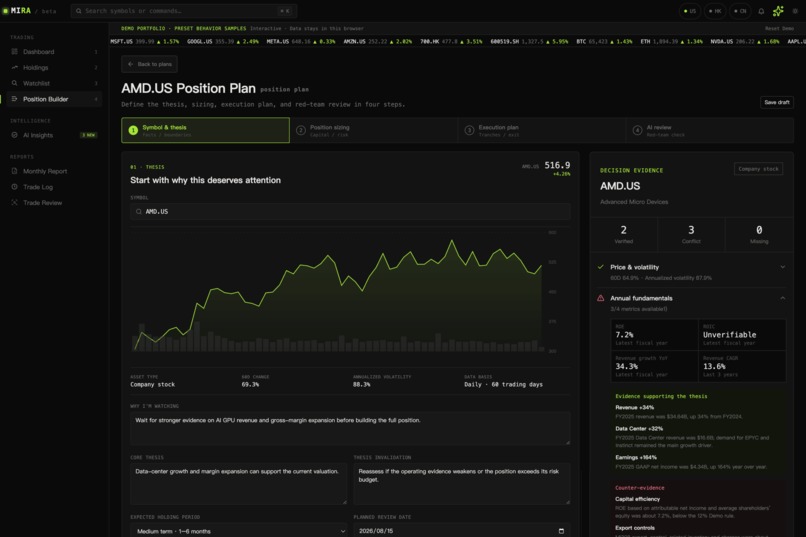The height and width of the screenshot is (537, 806).
Task: Go to the Symbol & thesis step
Action: click(205, 130)
